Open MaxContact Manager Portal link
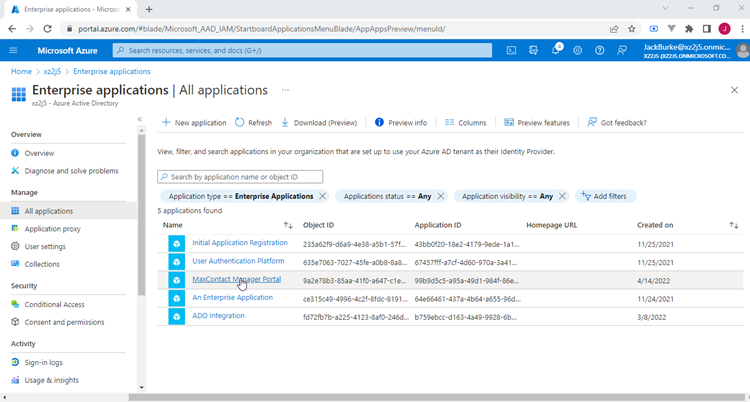The width and height of the screenshot is (750, 402). click(236, 279)
